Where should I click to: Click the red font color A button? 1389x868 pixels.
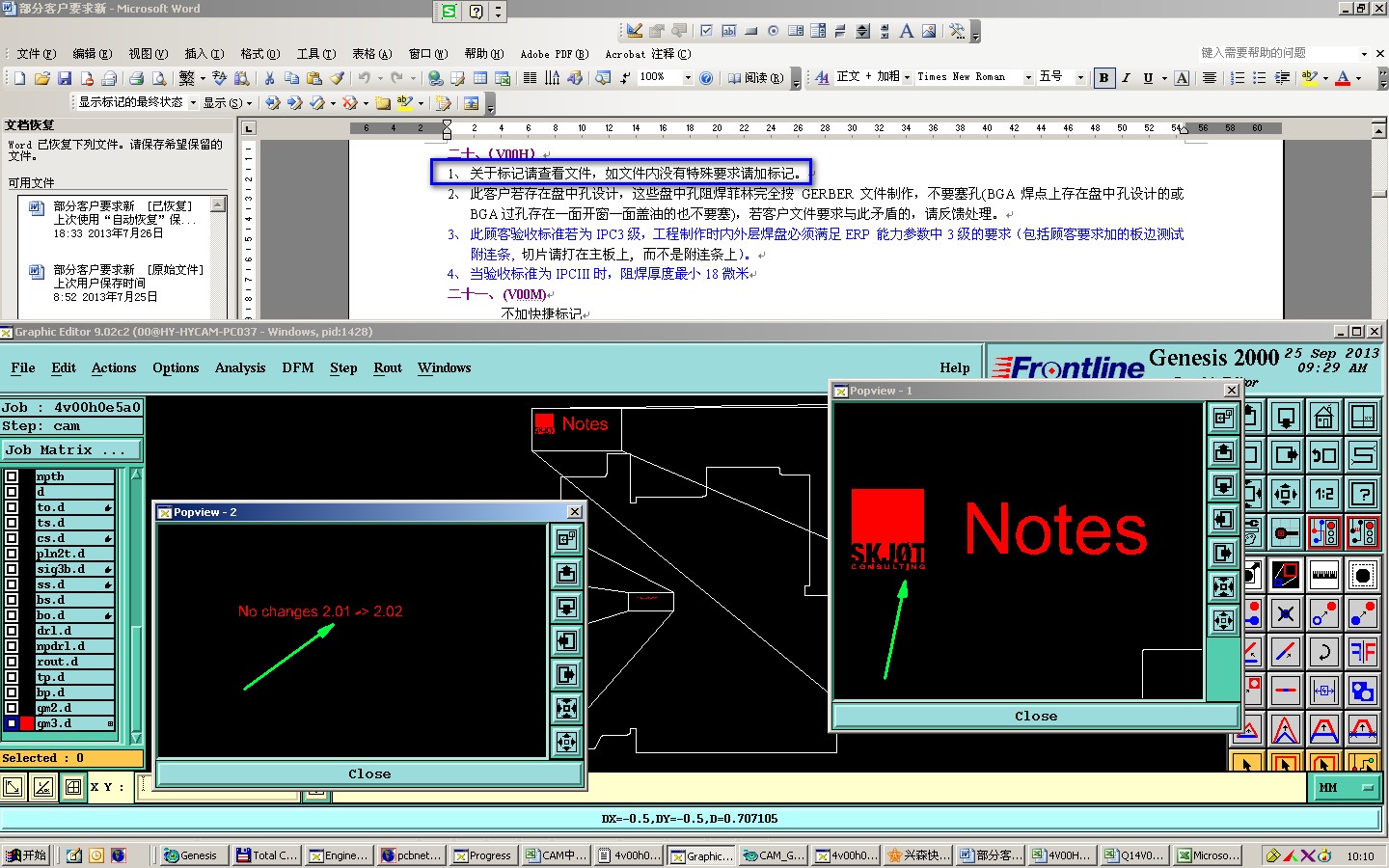(1343, 78)
